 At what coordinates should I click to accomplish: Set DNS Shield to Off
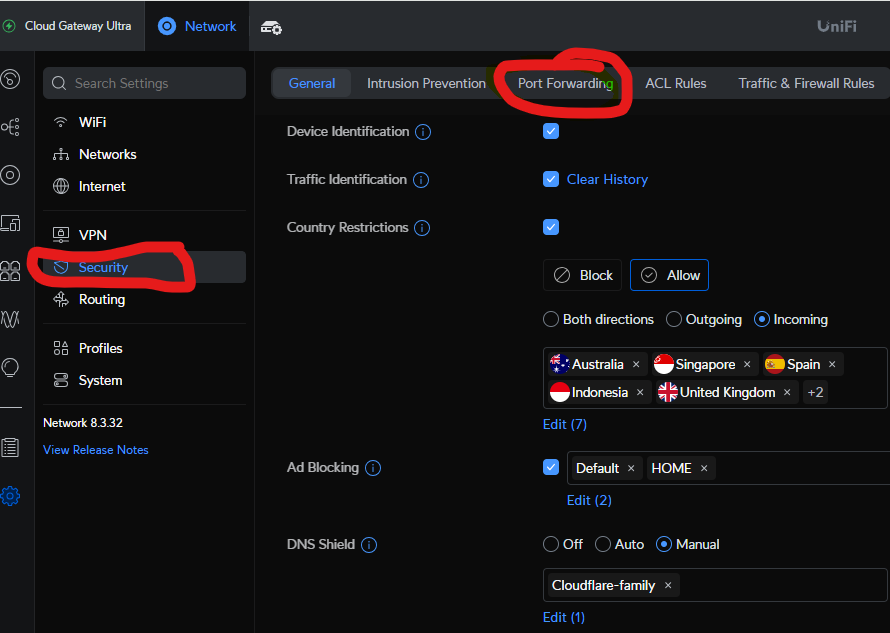click(551, 544)
